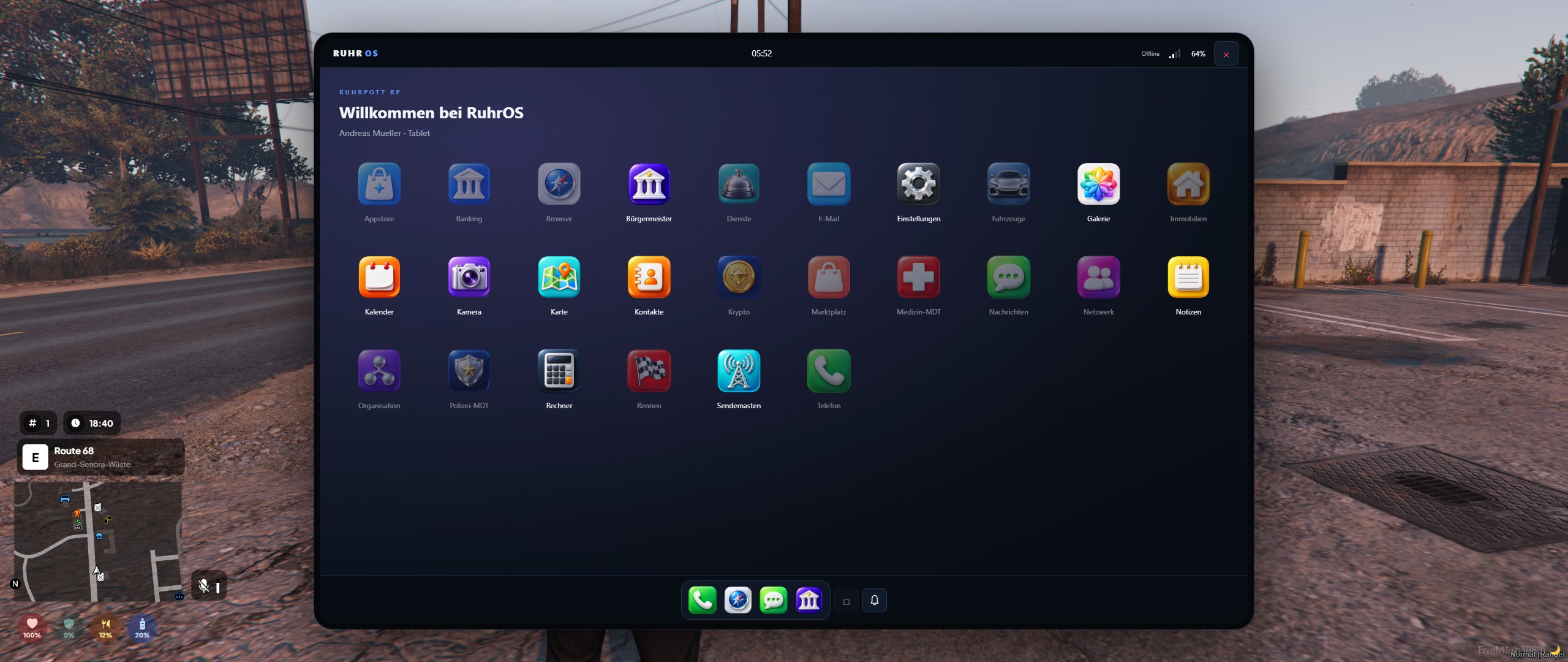The image size is (1568, 662).
Task: Open the Kalender app
Action: coord(379,277)
